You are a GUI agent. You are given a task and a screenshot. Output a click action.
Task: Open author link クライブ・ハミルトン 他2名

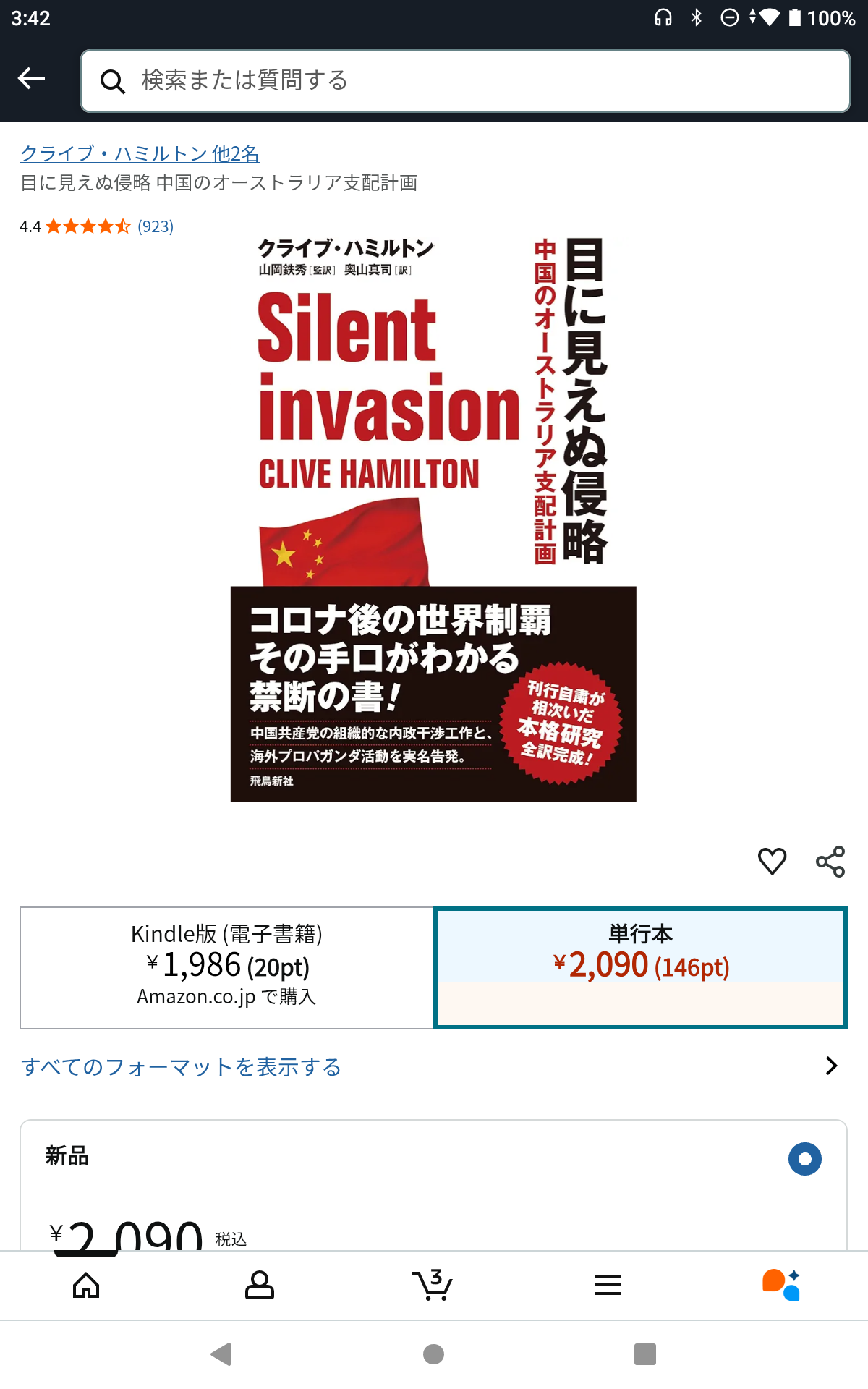pyautogui.click(x=140, y=153)
